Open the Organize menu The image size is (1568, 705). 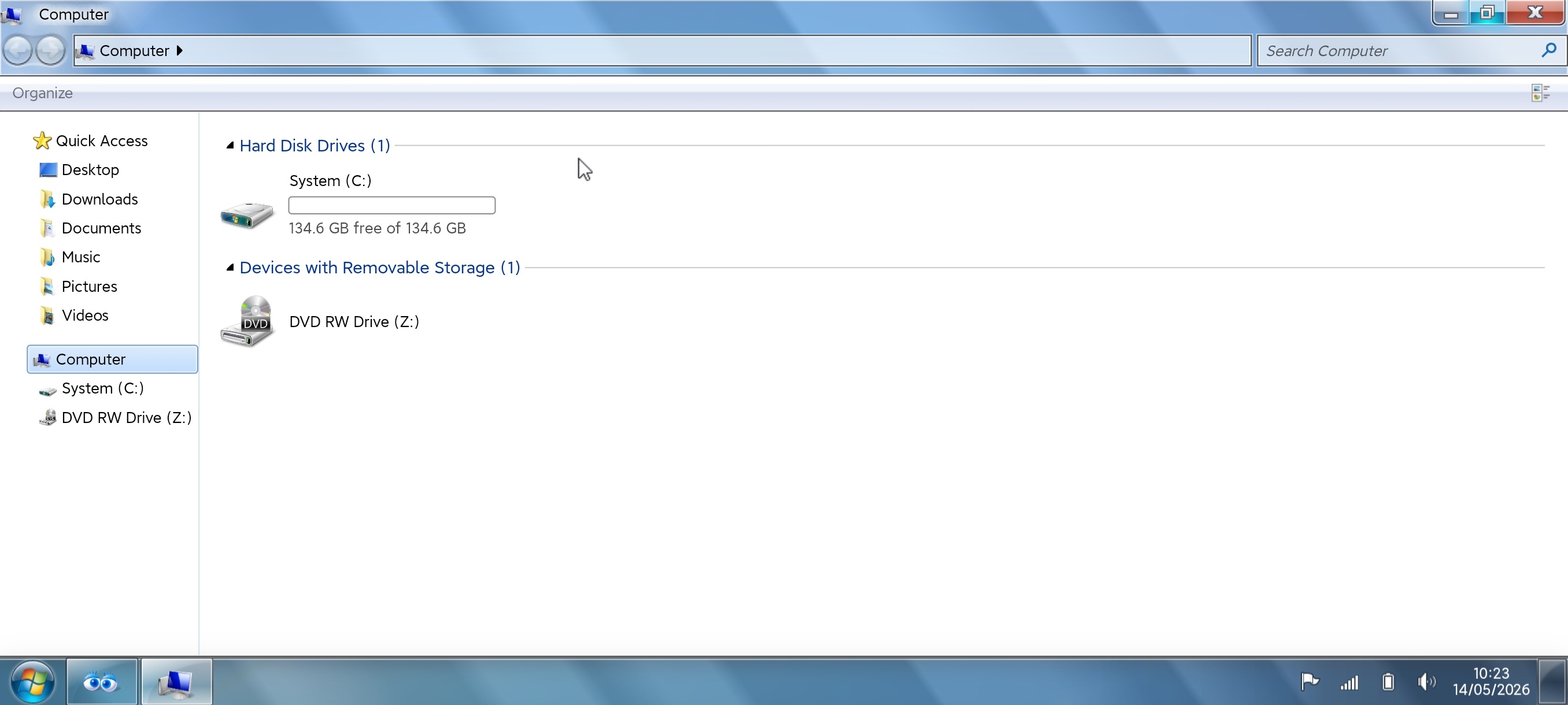point(43,93)
